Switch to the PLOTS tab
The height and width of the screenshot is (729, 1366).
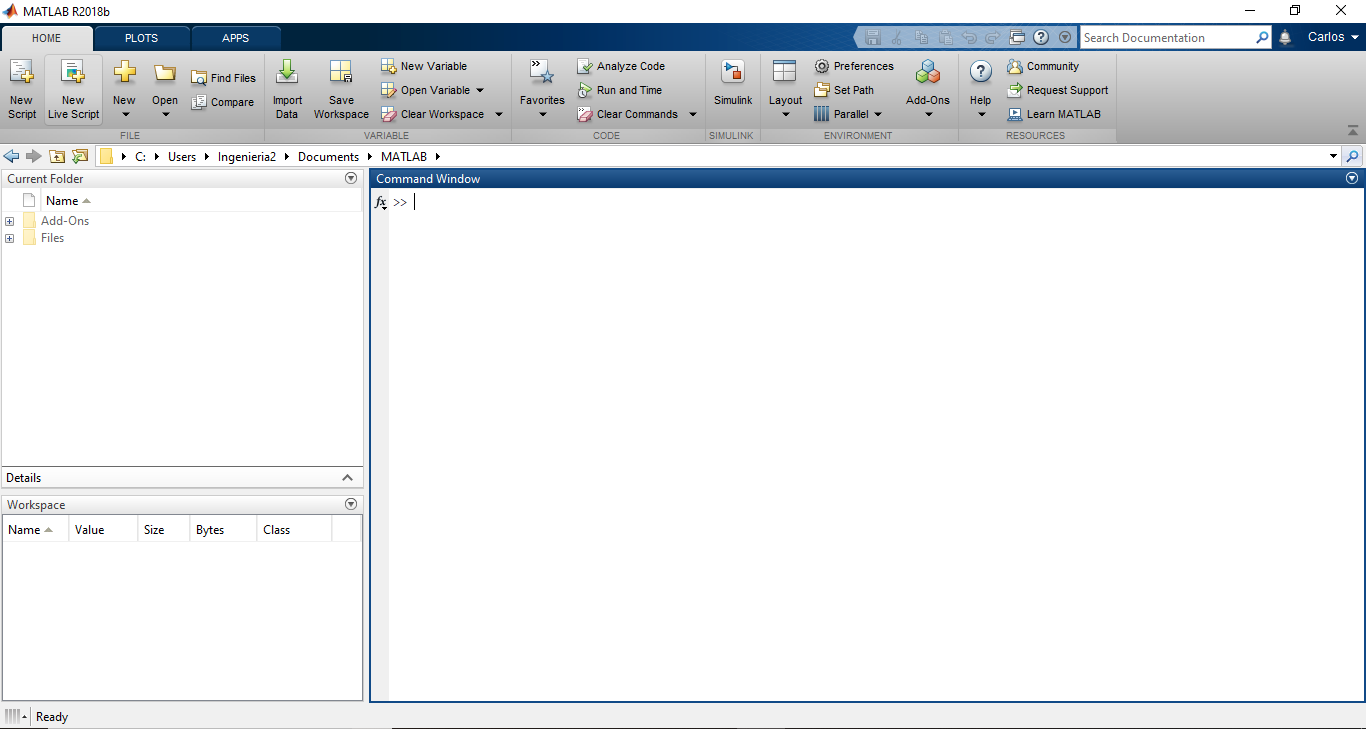click(x=141, y=38)
